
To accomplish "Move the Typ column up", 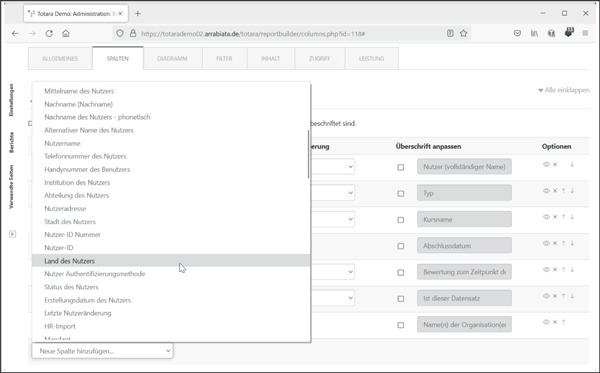I will click(x=564, y=191).
